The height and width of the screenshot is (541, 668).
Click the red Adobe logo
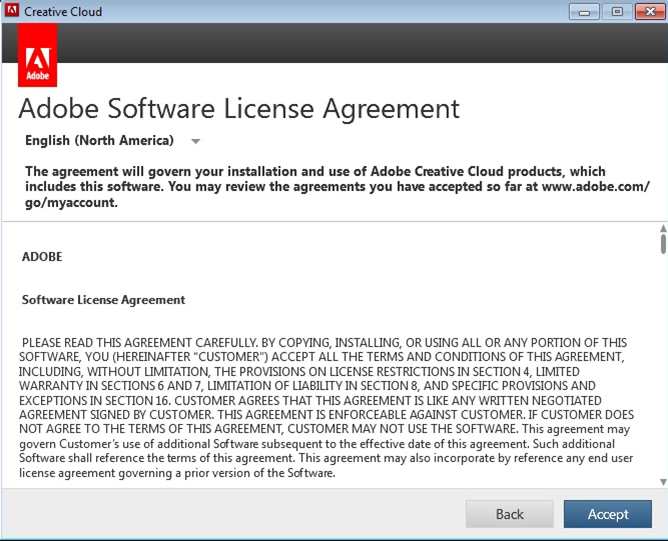(x=38, y=56)
